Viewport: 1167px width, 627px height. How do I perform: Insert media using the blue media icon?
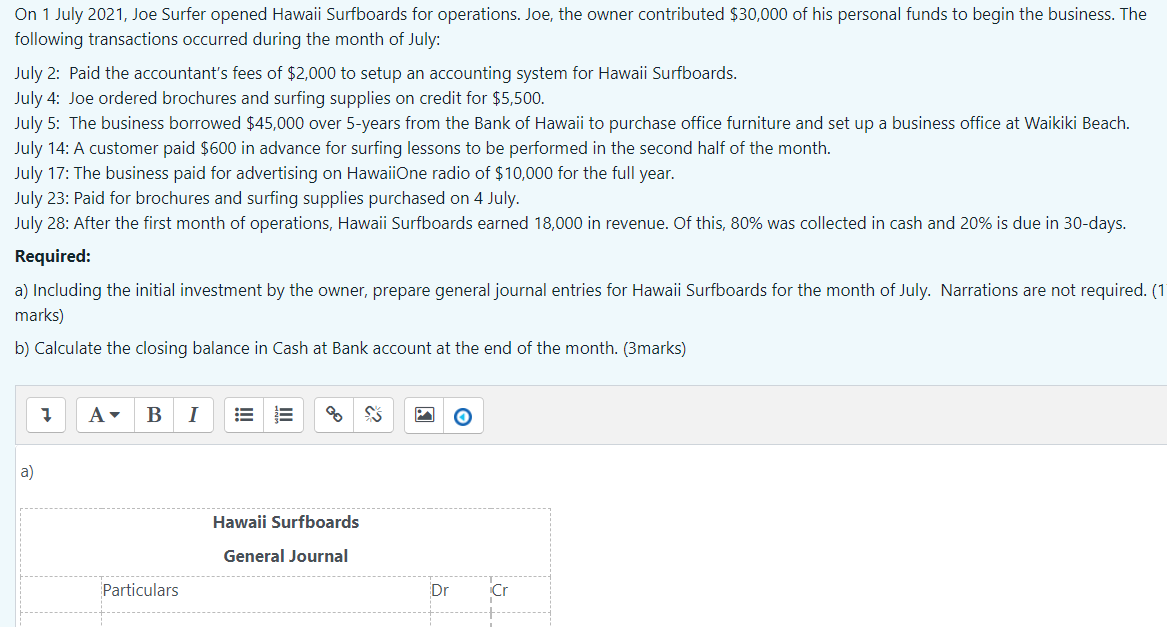click(461, 415)
